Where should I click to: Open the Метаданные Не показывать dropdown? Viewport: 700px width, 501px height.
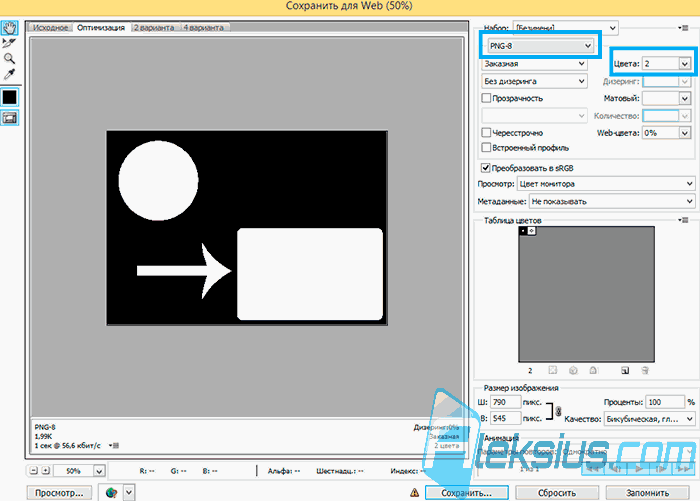(612, 201)
